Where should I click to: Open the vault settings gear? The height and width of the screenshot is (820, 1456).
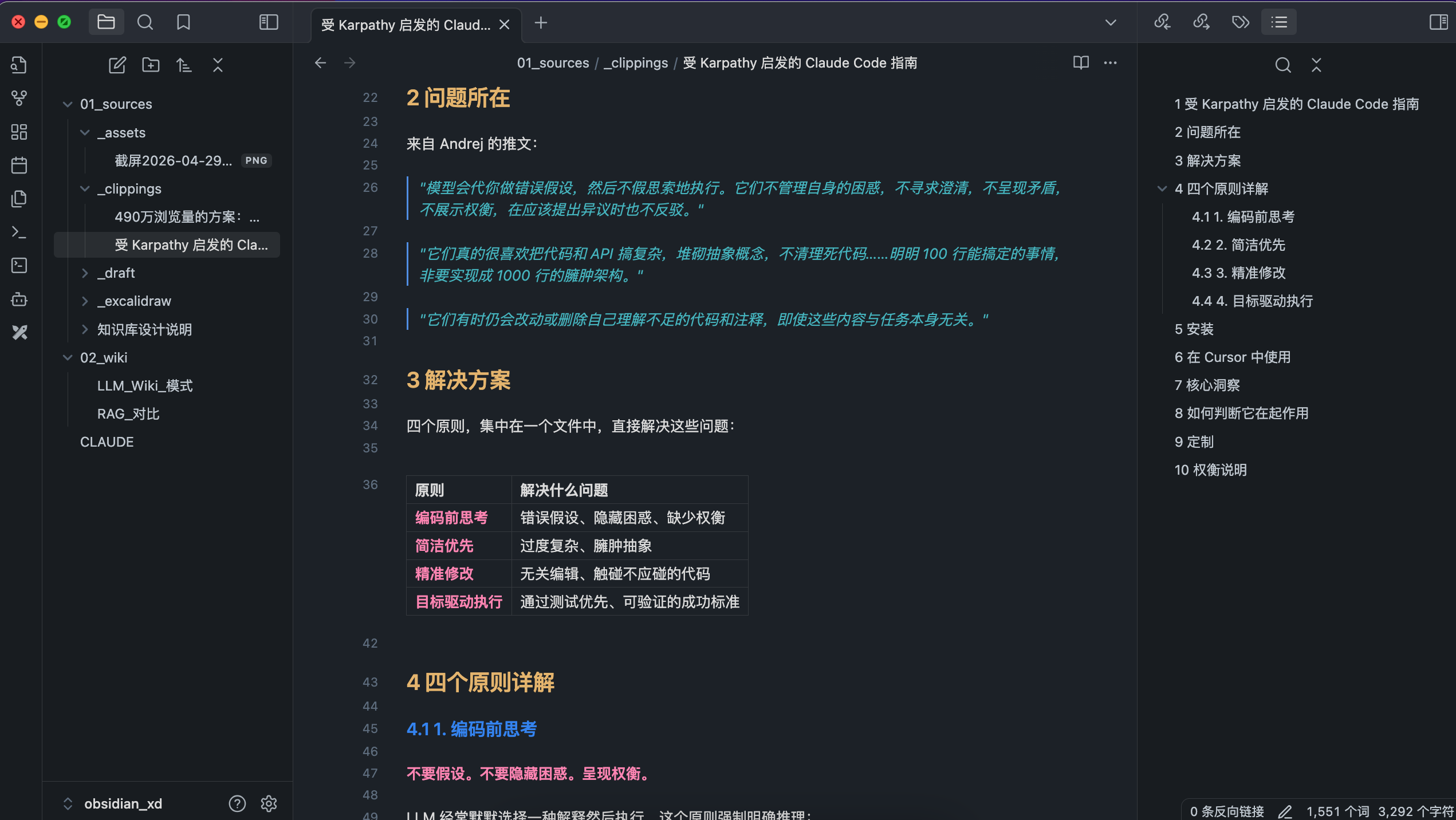[x=269, y=803]
